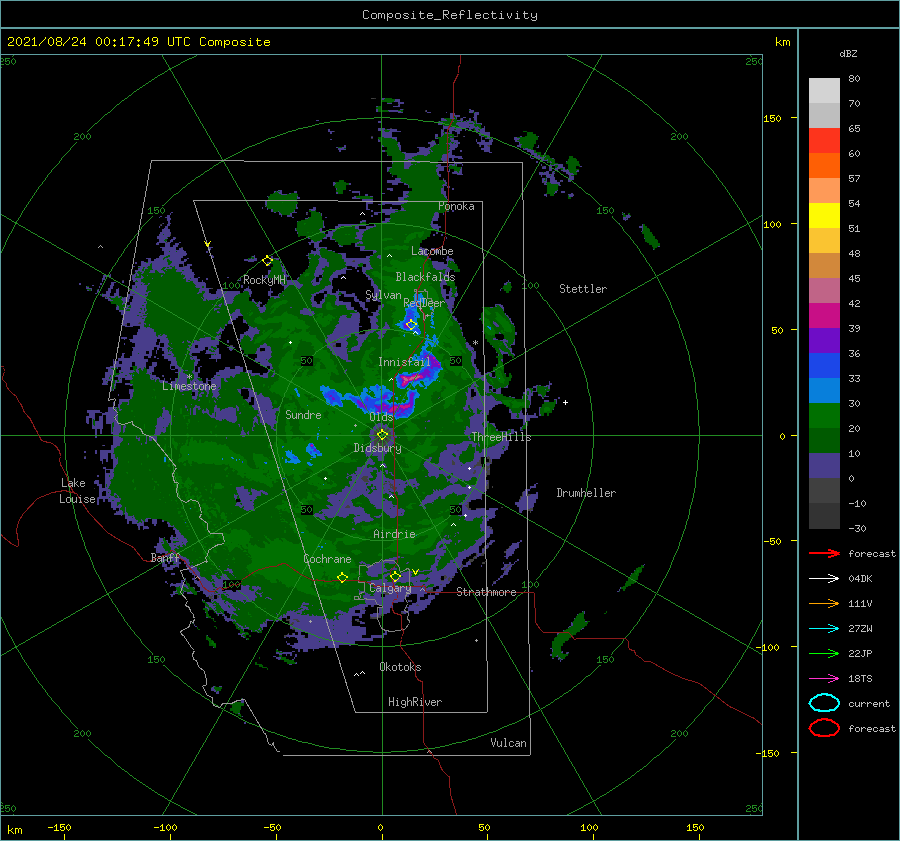Click the yellow diamond radar marker at Didsbury
Viewport: 900px width, 841px height.
[x=382, y=435]
